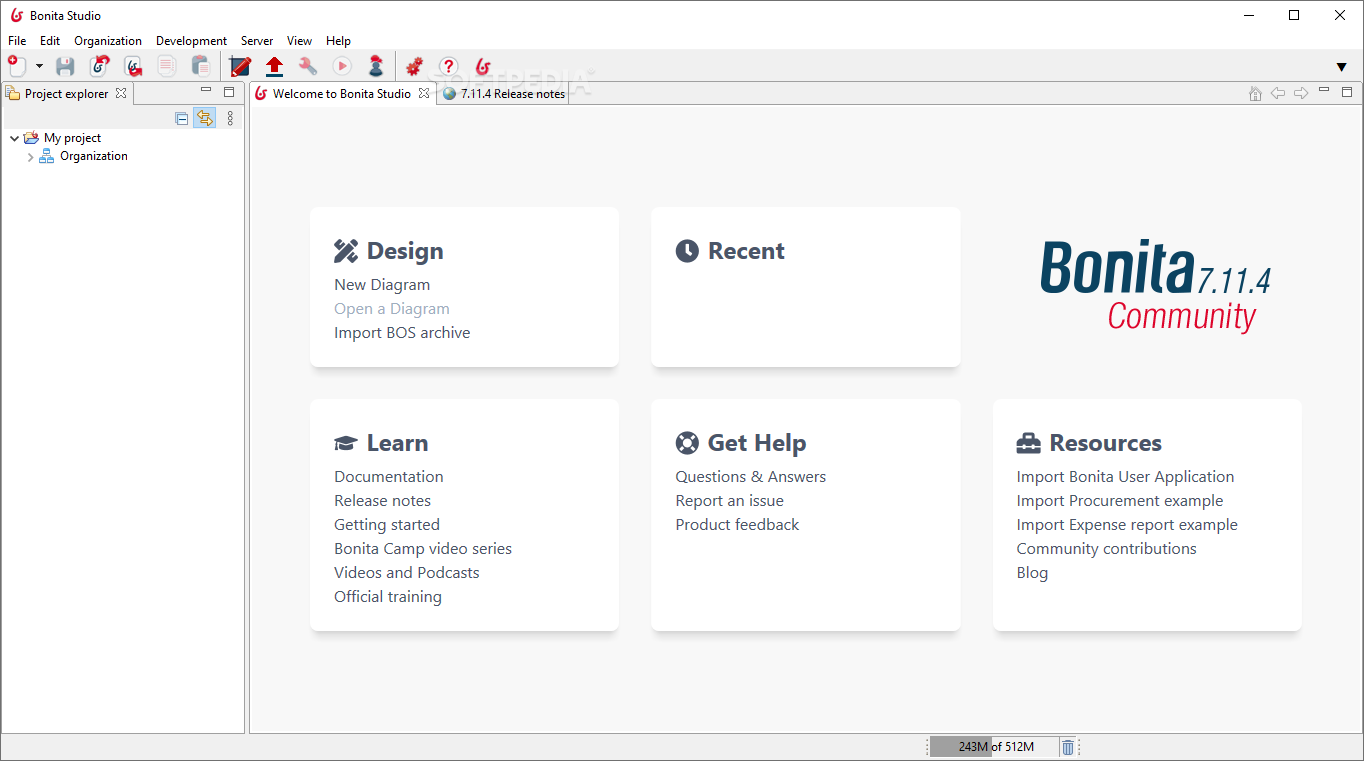Image resolution: width=1364 pixels, height=761 pixels.
Task: Click the Help question mark icon
Action: coord(448,66)
